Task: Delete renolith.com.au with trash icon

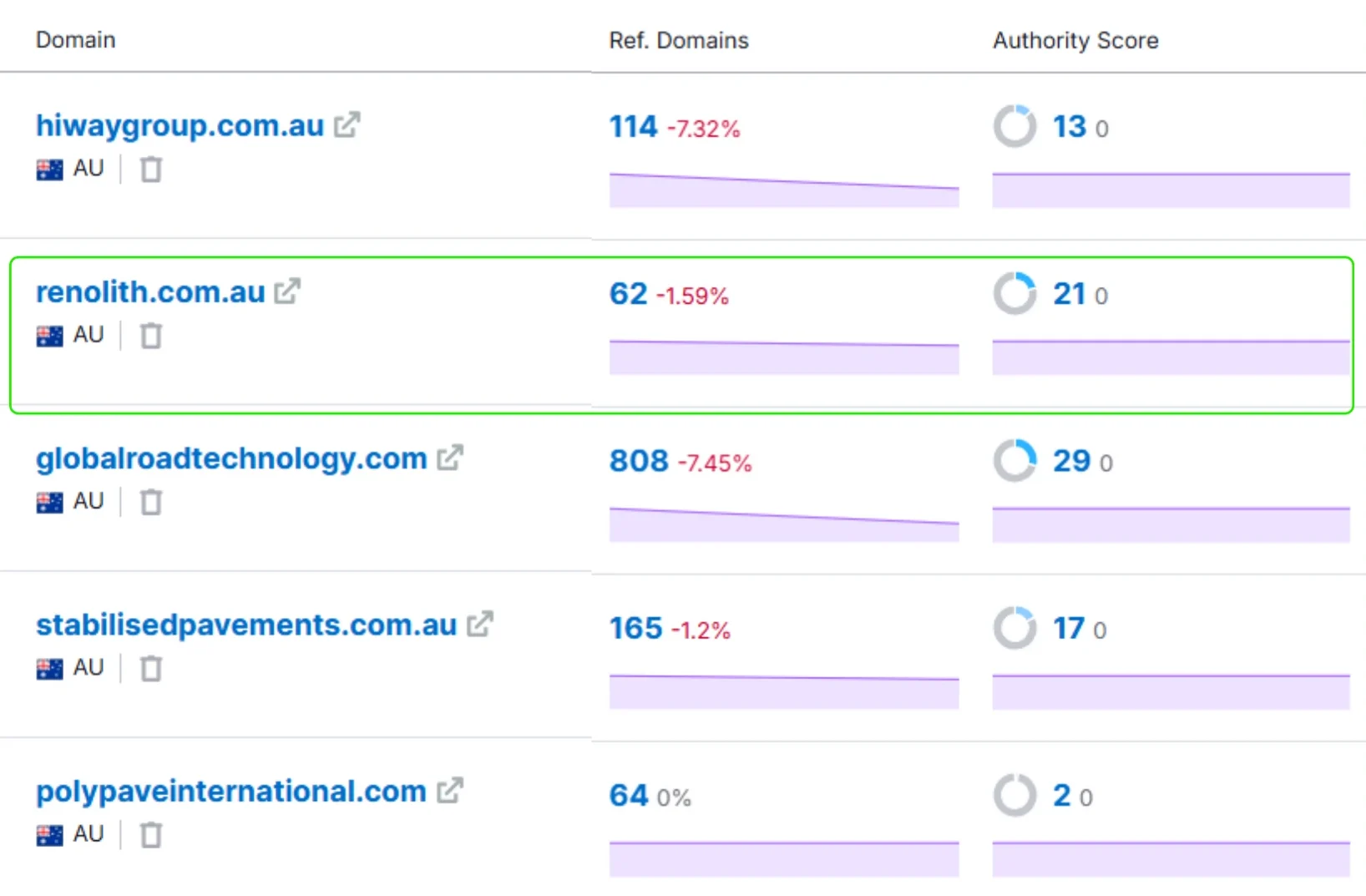Action: [151, 336]
